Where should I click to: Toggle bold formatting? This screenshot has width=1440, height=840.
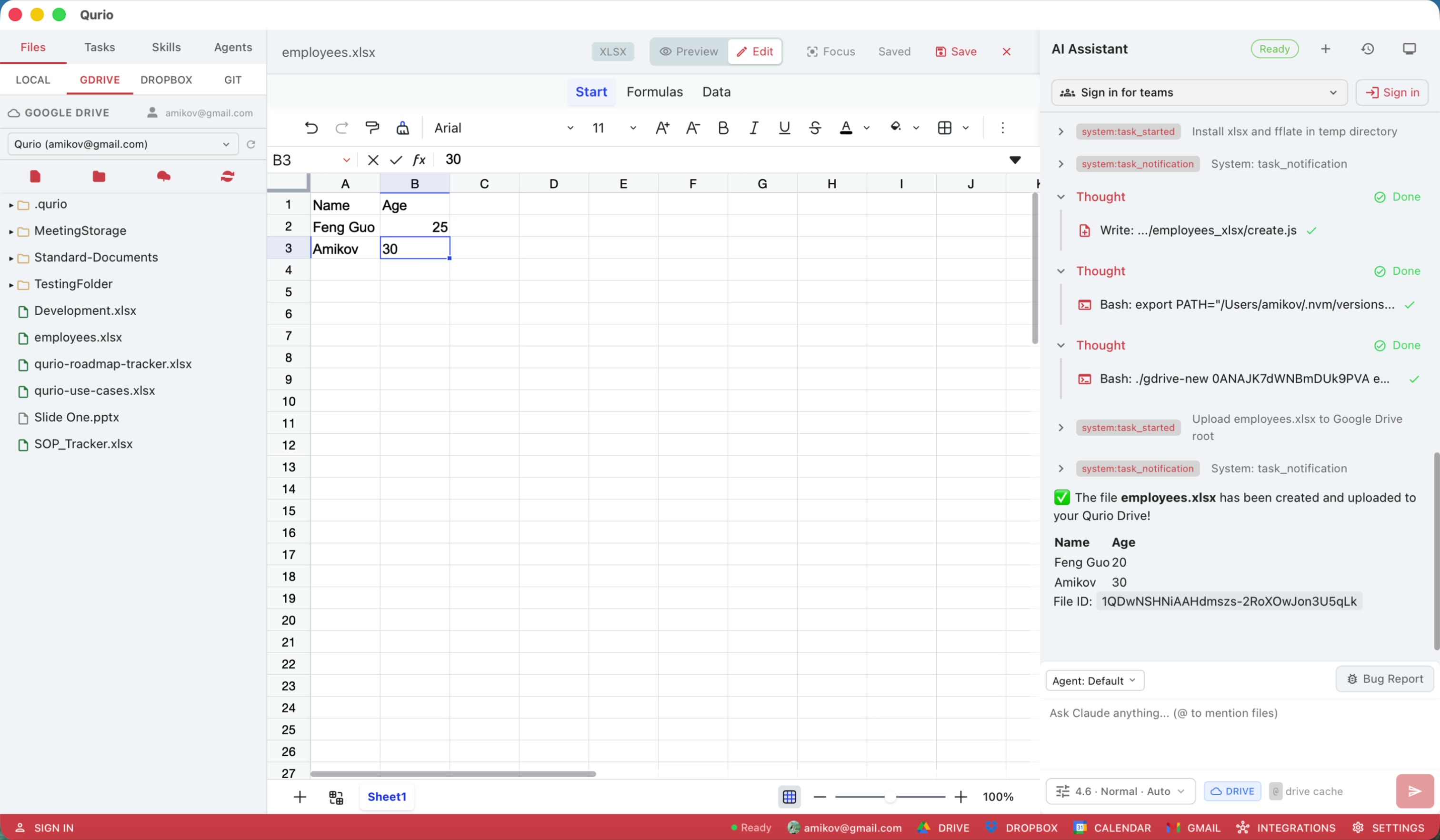pos(723,128)
